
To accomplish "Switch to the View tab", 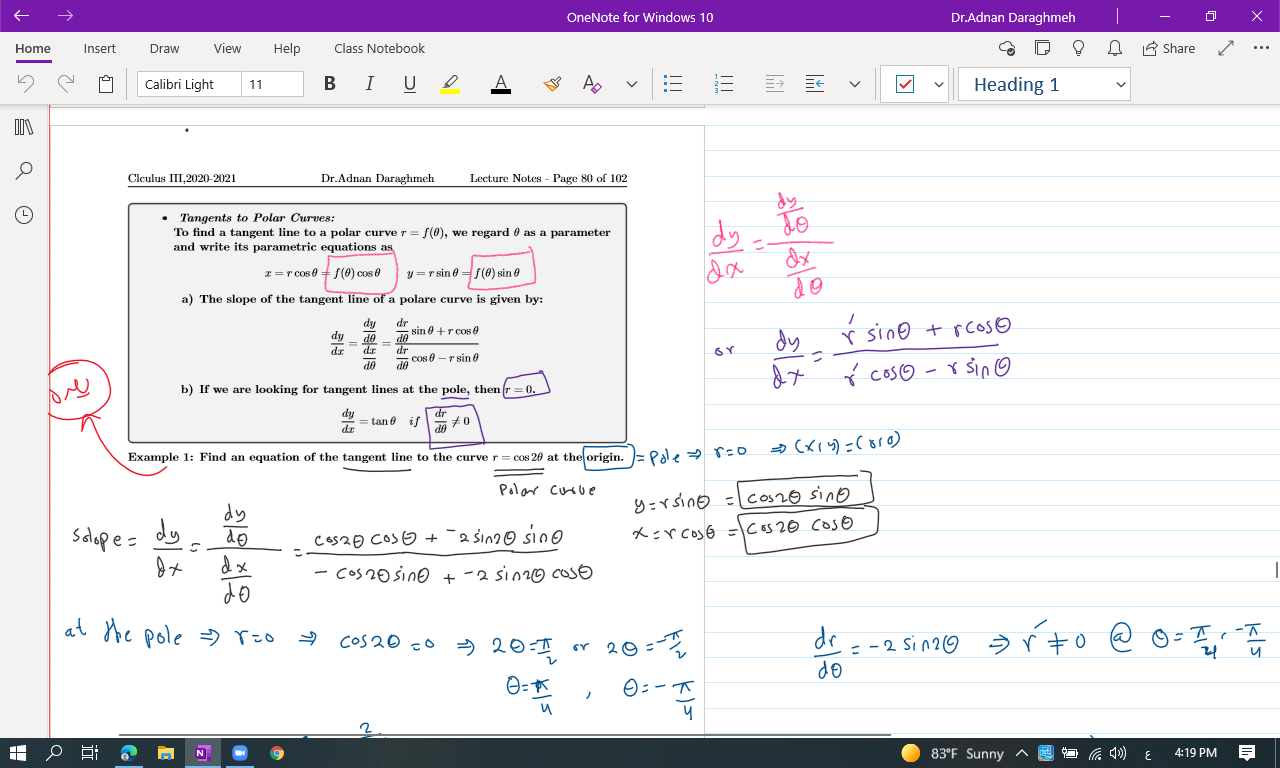I will [227, 48].
